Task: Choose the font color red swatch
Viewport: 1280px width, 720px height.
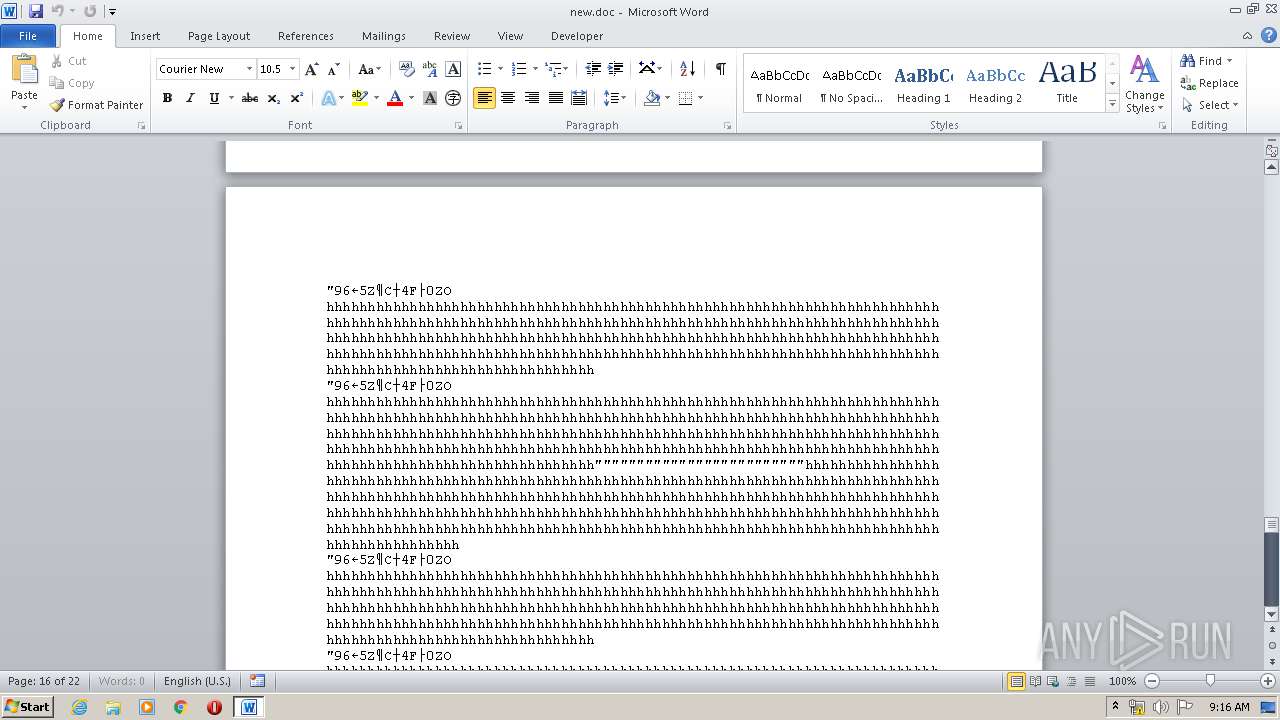Action: tap(395, 98)
